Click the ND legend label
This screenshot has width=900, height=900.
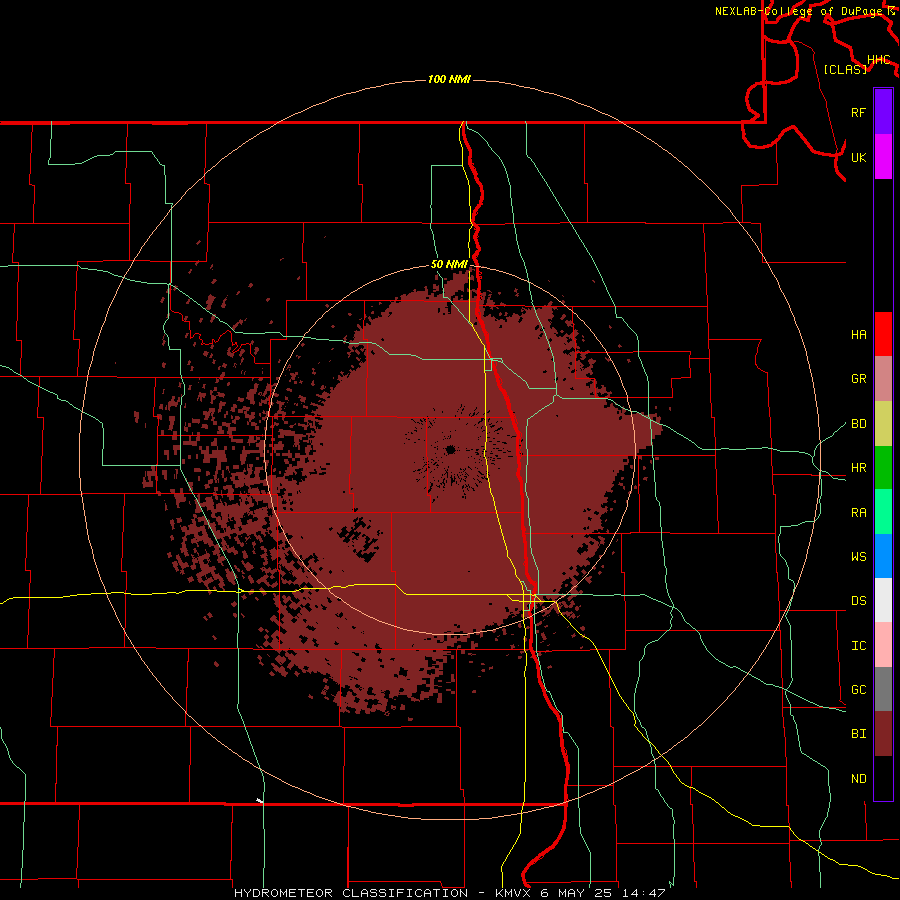point(859,779)
